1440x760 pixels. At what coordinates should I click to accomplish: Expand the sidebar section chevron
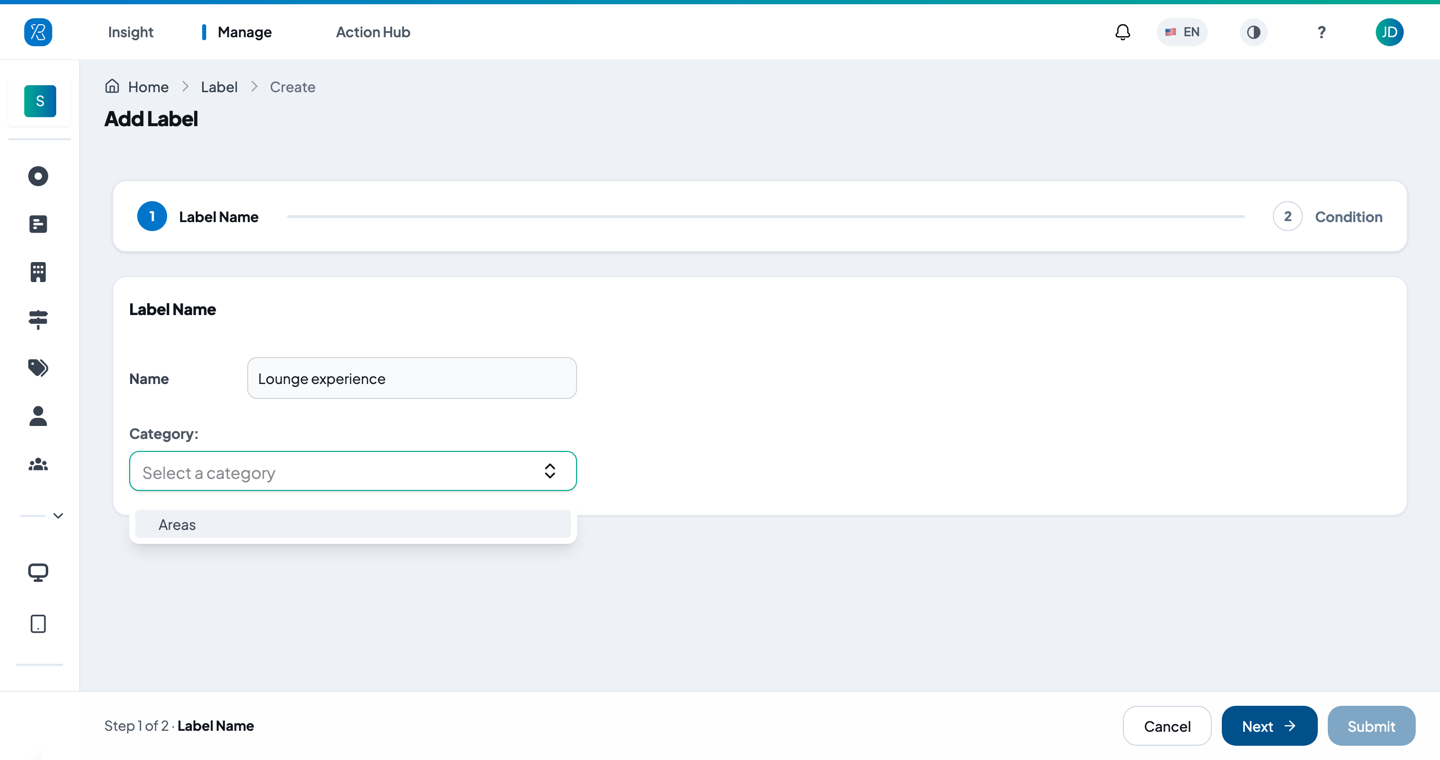pos(58,516)
